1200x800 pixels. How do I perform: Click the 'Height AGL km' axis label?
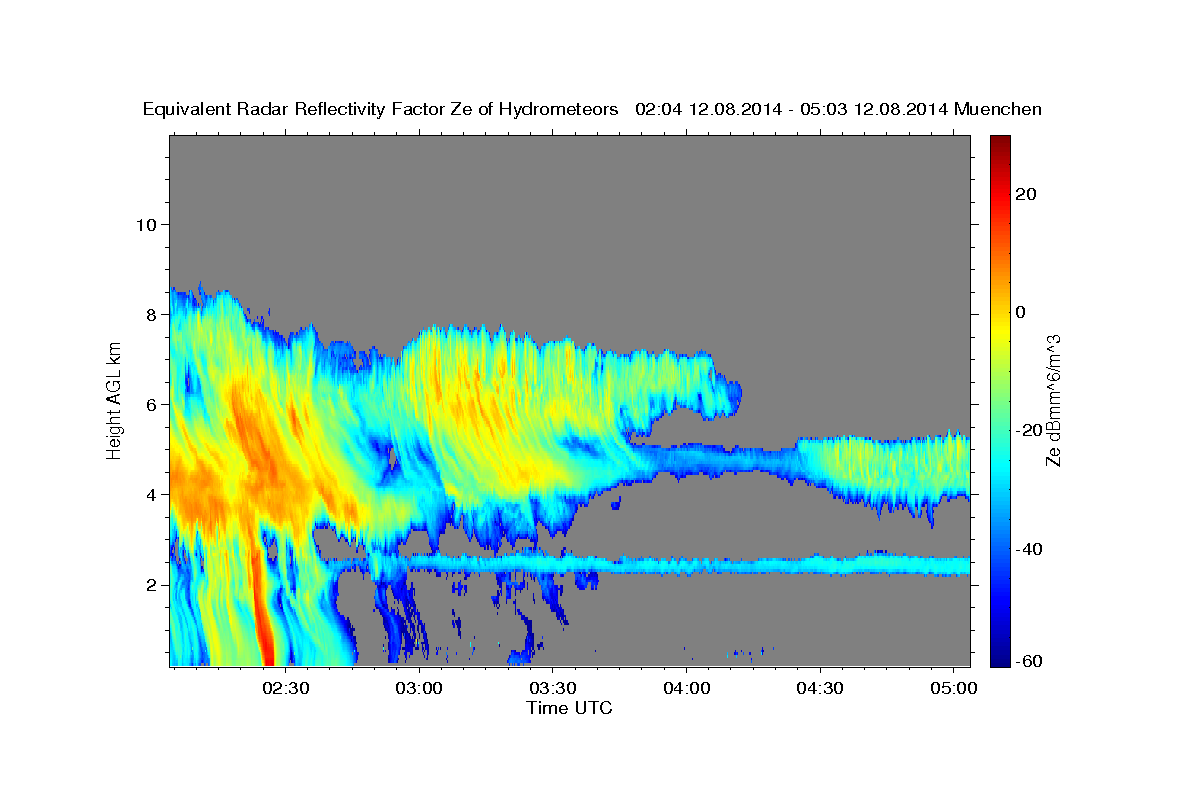click(115, 400)
